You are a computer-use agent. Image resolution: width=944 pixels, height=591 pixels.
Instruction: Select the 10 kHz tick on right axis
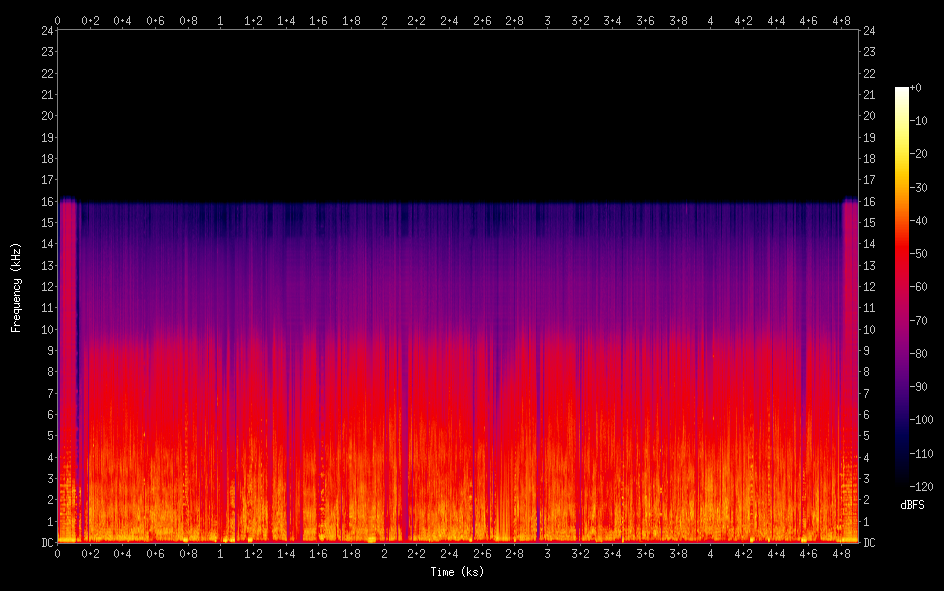coord(869,330)
